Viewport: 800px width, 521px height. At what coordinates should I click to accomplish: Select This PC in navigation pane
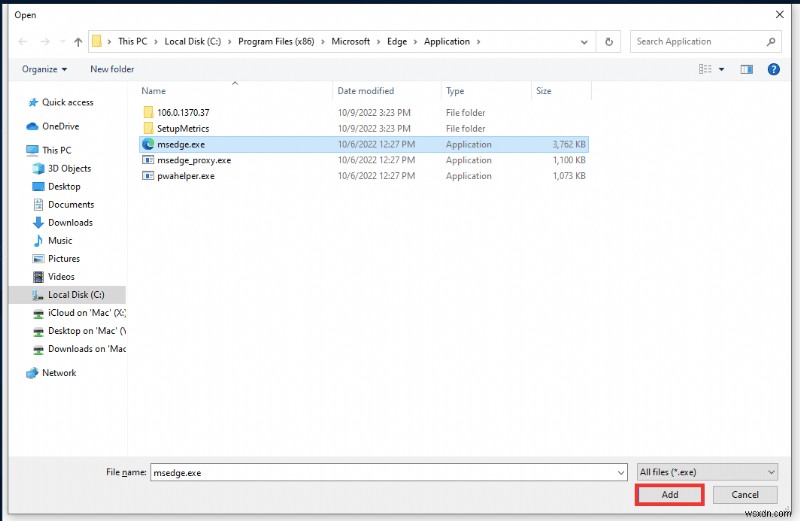[x=57, y=150]
